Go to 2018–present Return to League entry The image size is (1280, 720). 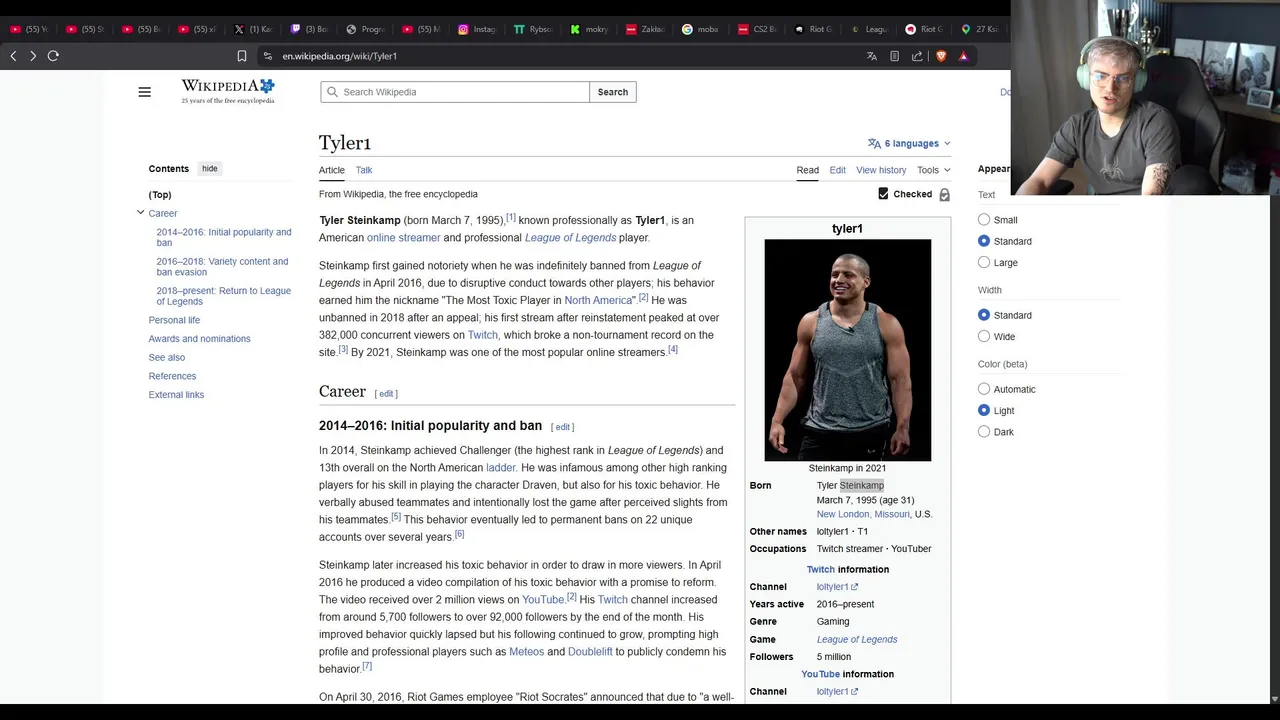coord(224,296)
